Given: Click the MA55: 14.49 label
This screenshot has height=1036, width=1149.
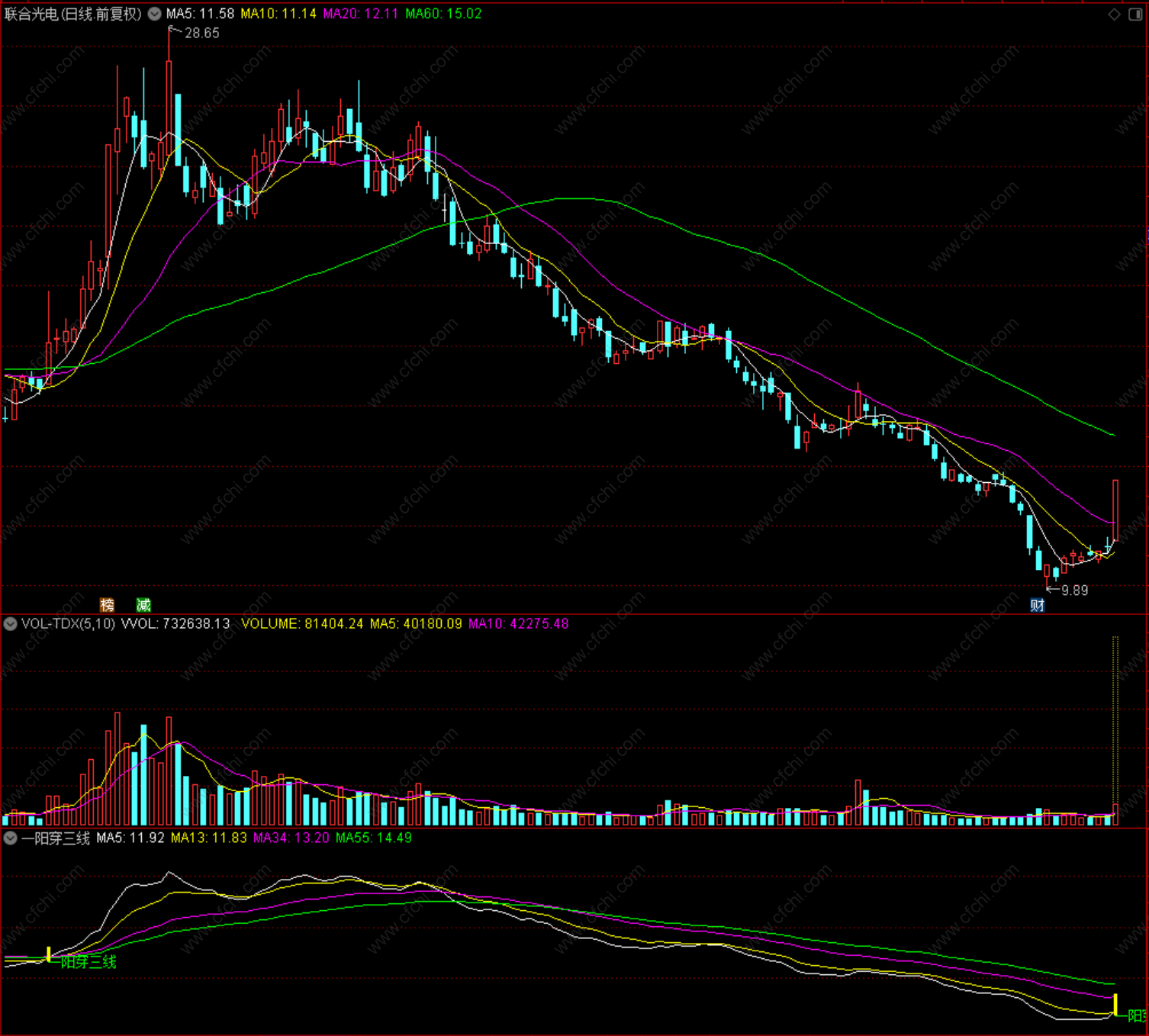Looking at the screenshot, I should [x=374, y=838].
